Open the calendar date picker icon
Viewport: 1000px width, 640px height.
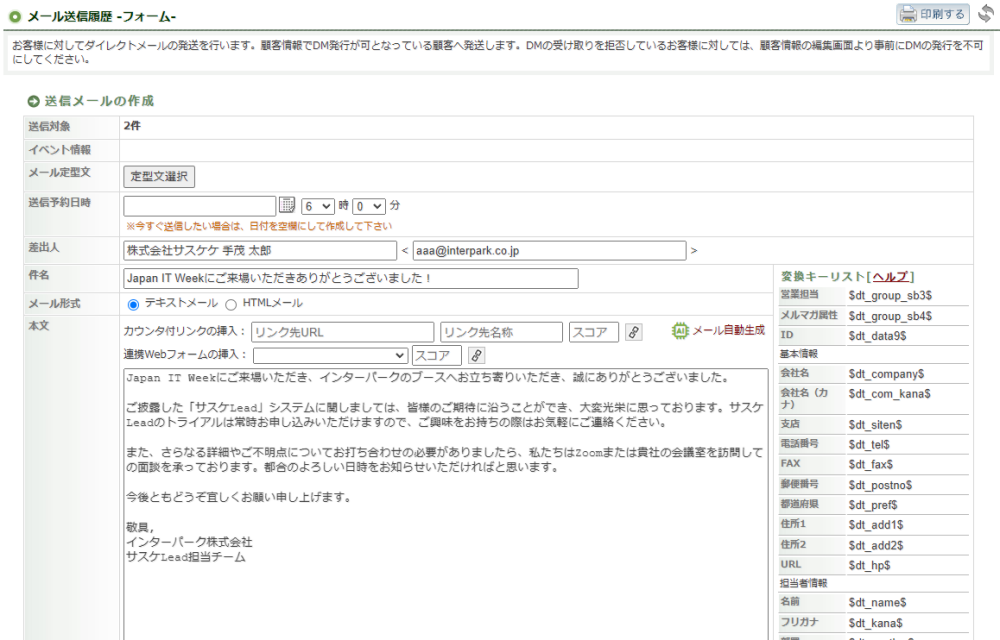[x=287, y=205]
